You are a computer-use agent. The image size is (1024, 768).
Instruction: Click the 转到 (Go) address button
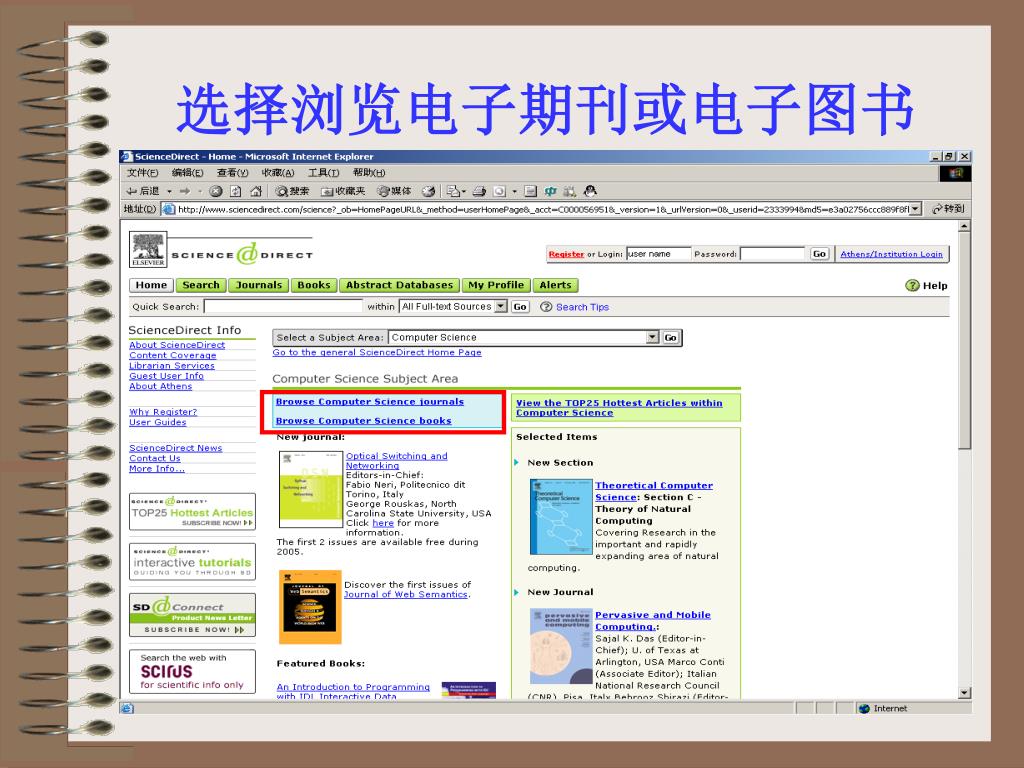coord(948,209)
